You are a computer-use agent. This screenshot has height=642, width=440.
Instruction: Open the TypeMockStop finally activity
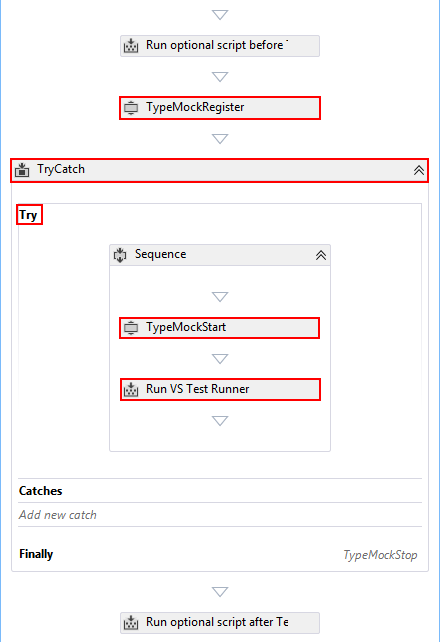(380, 555)
